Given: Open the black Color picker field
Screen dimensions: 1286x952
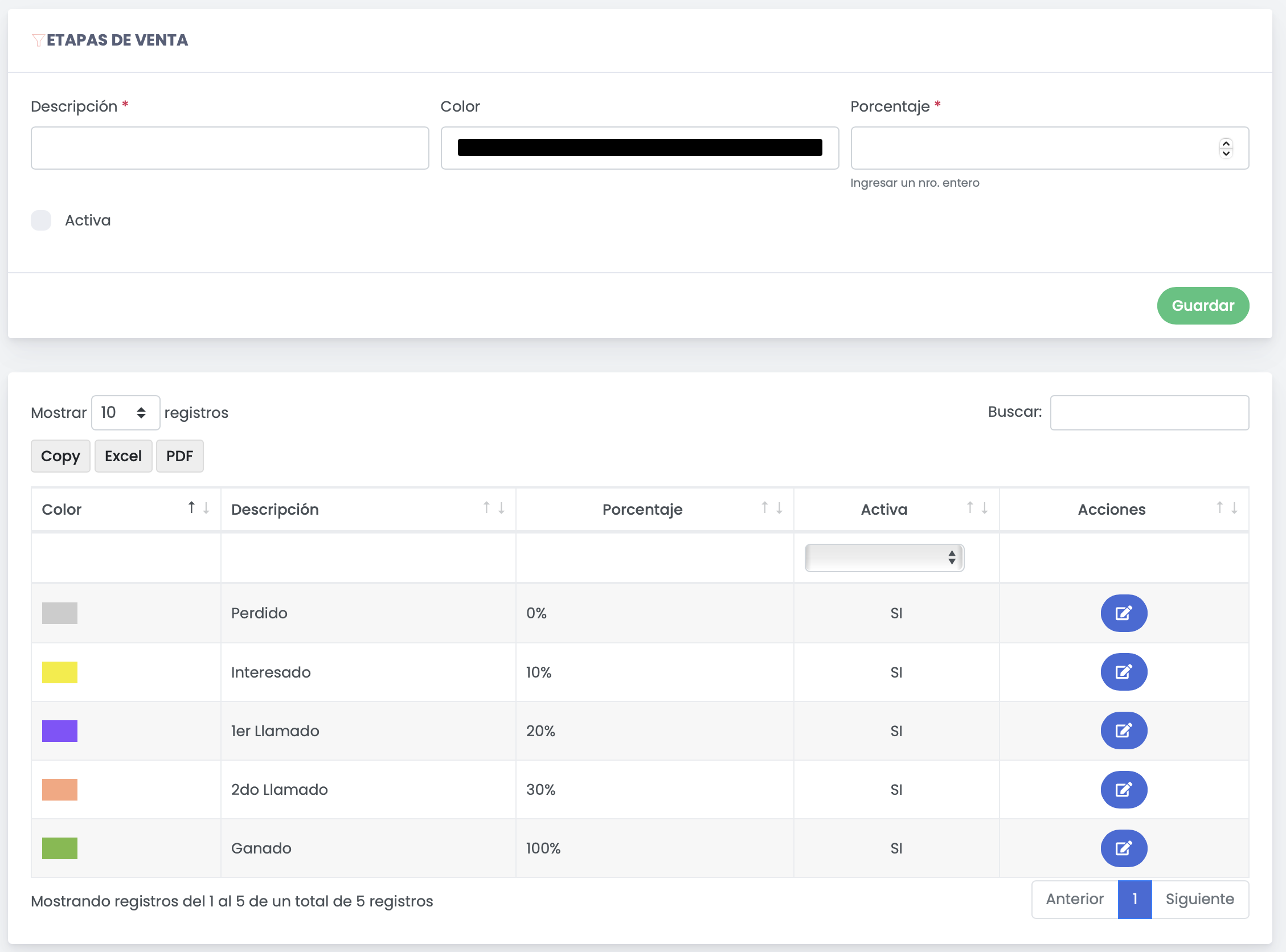Looking at the screenshot, I should 640,148.
